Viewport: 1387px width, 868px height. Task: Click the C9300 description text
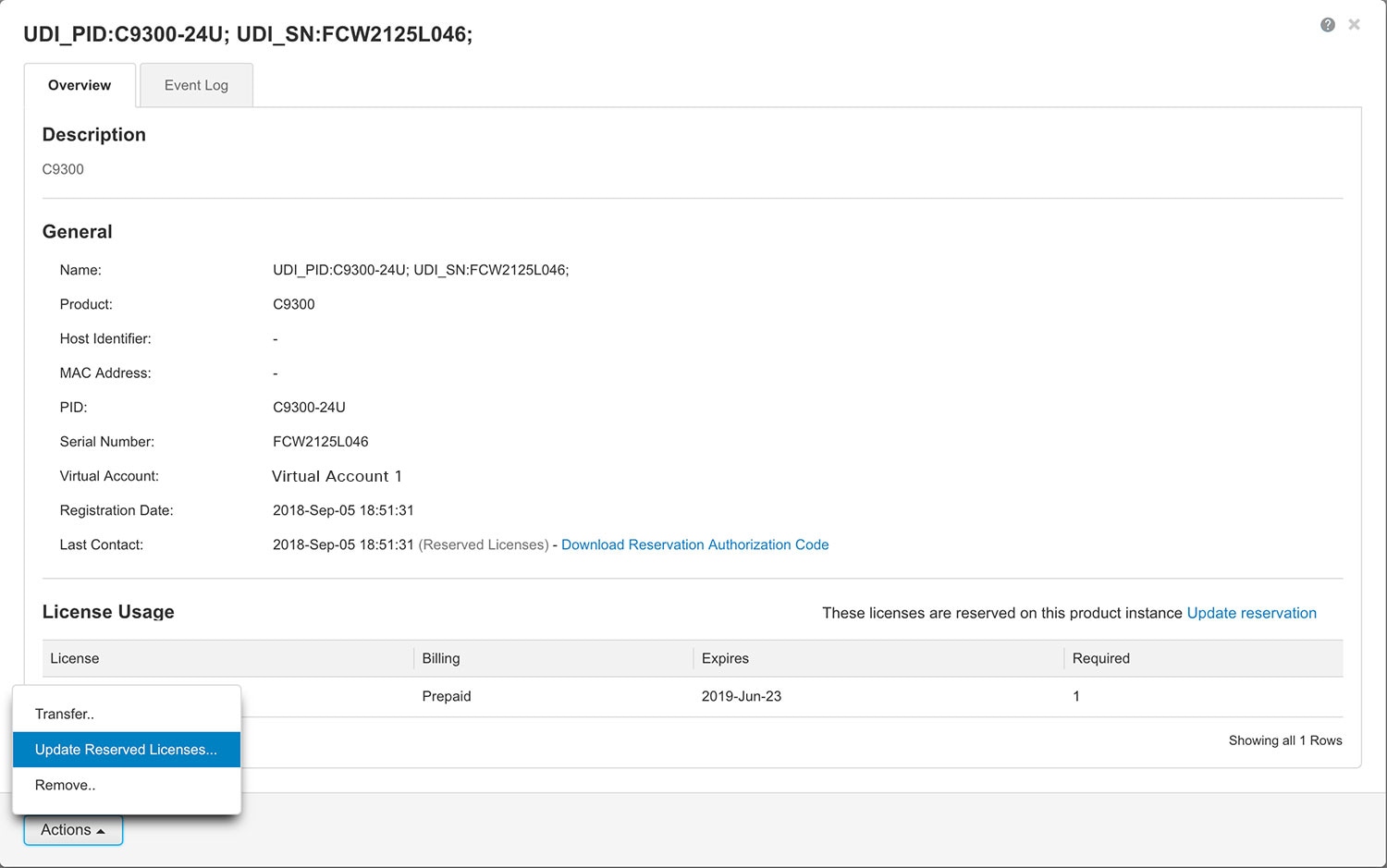63,169
